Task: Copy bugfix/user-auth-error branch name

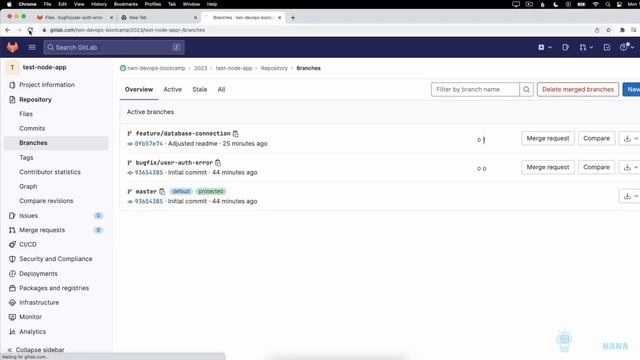Action: coord(218,162)
